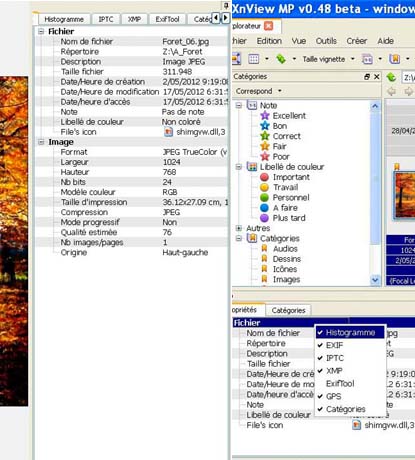Open the Vue menu
This screenshot has height=460, width=415.
[299, 41]
